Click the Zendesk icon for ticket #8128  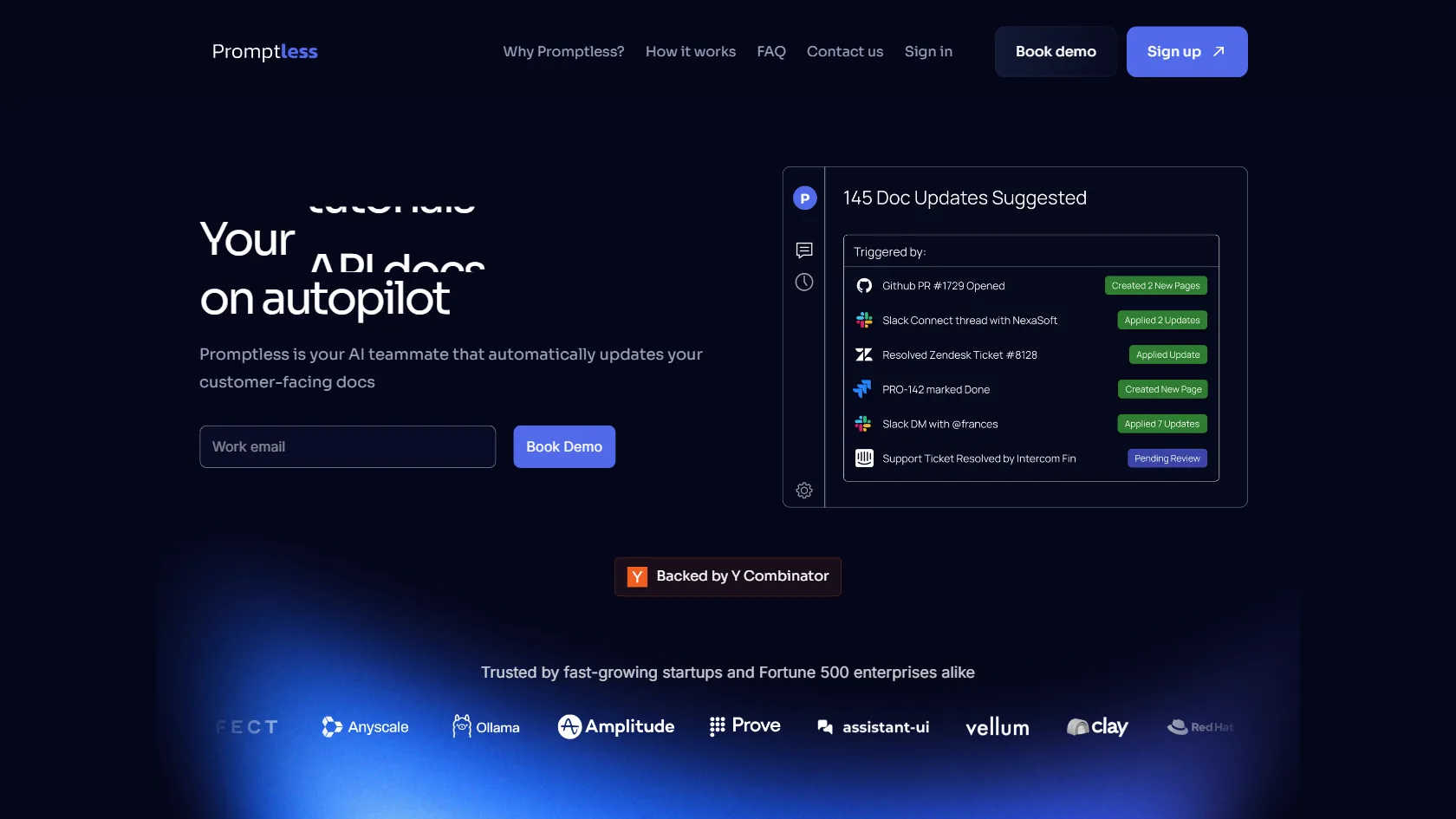(863, 354)
